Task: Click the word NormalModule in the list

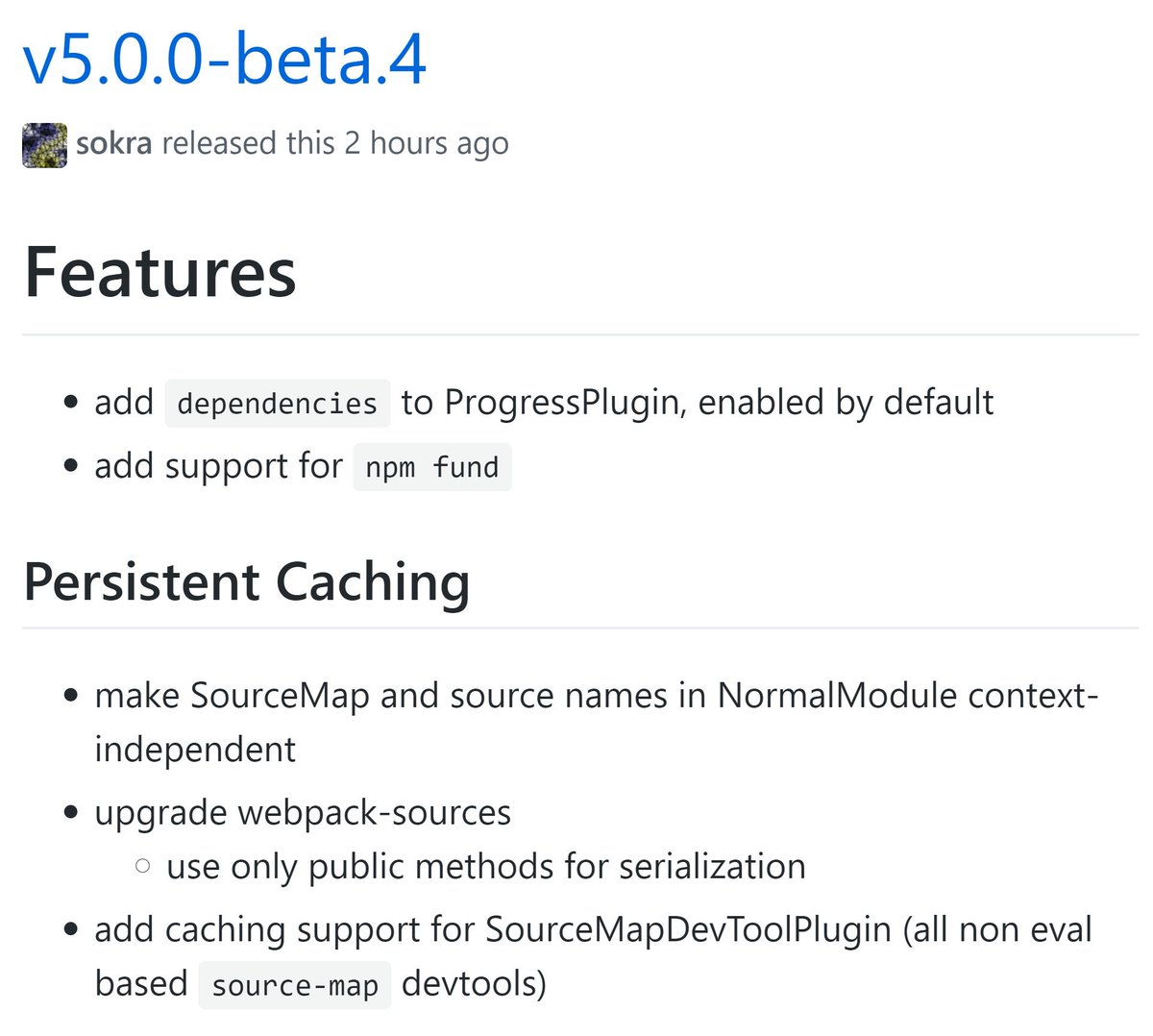Action: (x=837, y=695)
